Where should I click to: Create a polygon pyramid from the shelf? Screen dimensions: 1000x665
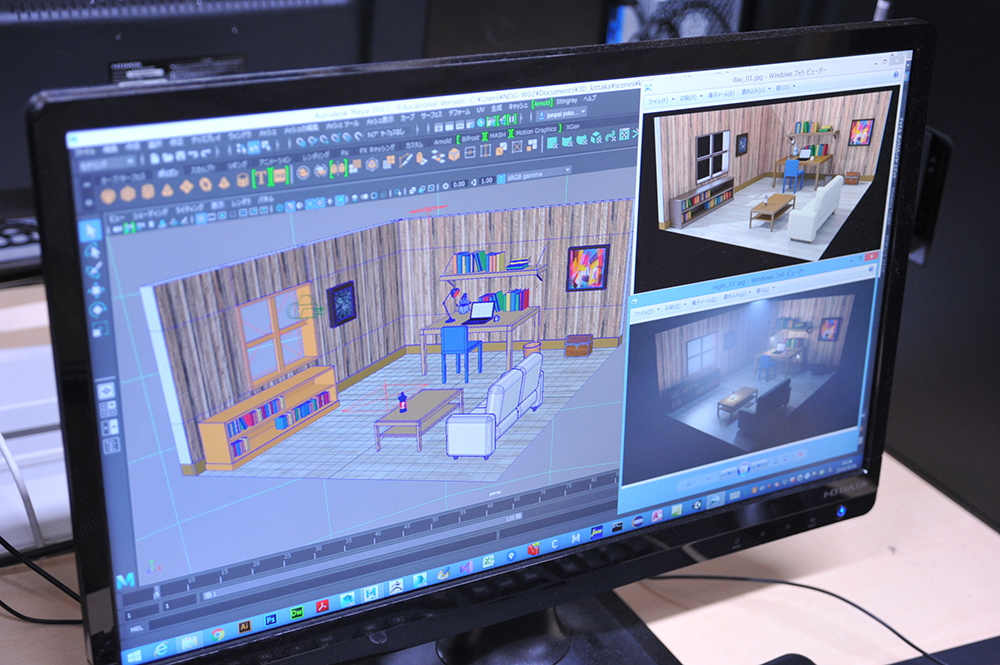(224, 183)
